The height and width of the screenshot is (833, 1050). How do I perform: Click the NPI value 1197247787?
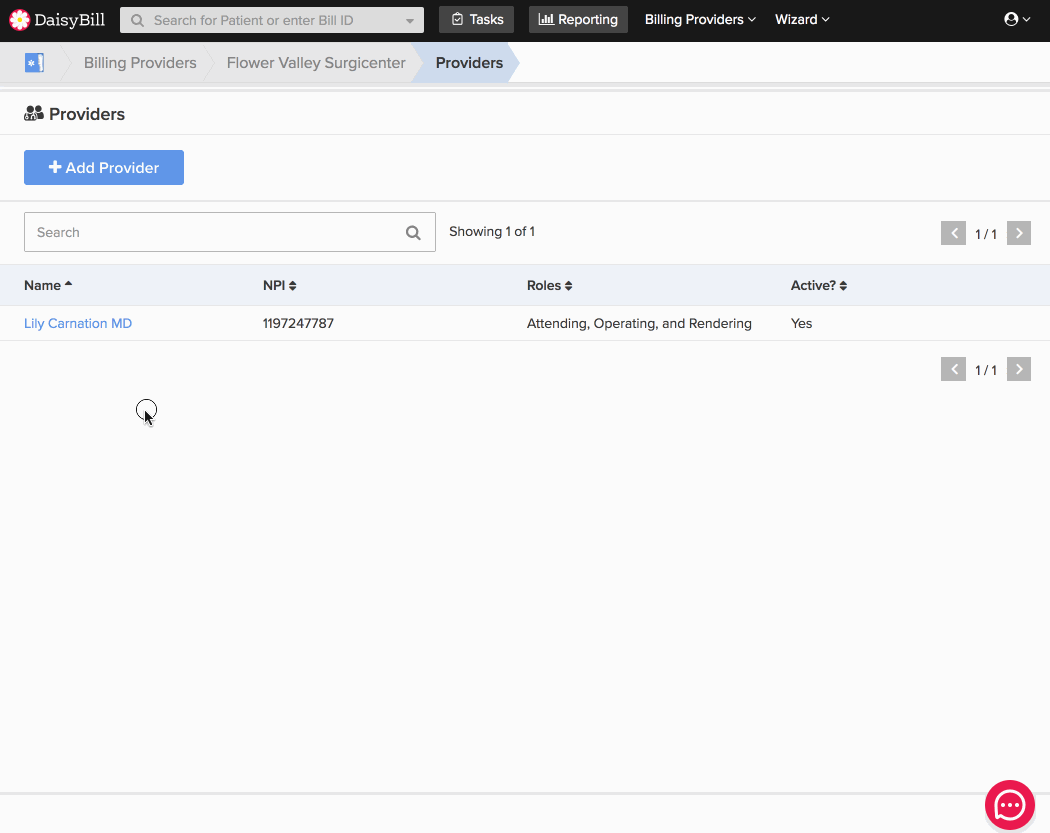coord(298,323)
